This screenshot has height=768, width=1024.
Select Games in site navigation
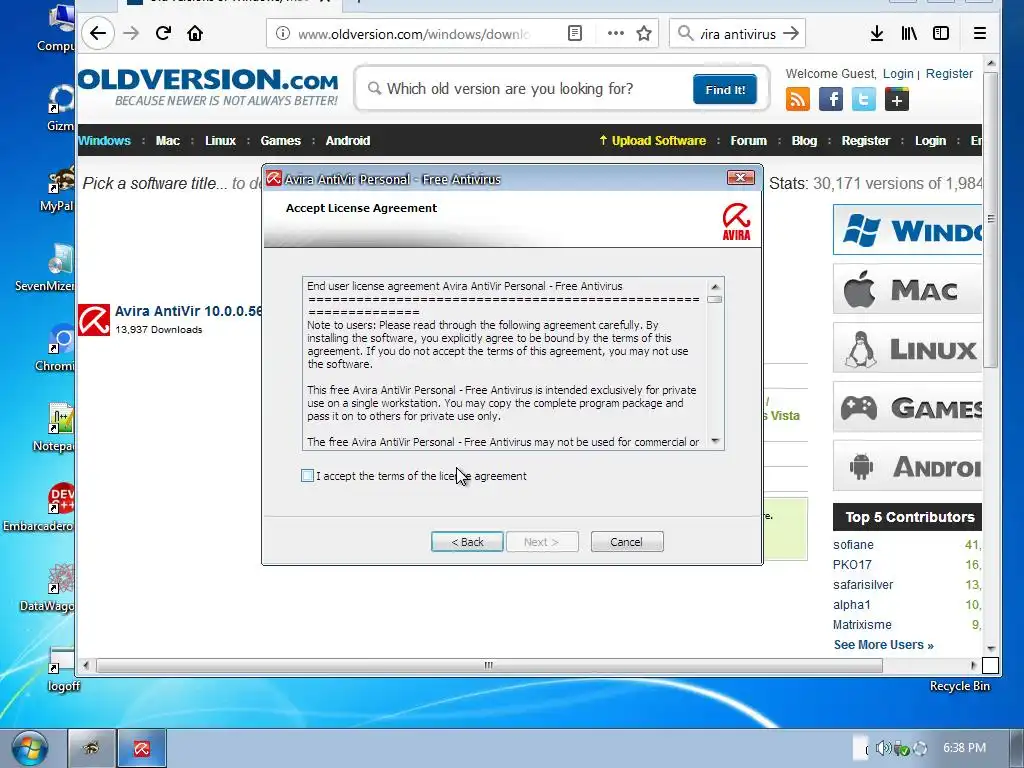coord(281,140)
